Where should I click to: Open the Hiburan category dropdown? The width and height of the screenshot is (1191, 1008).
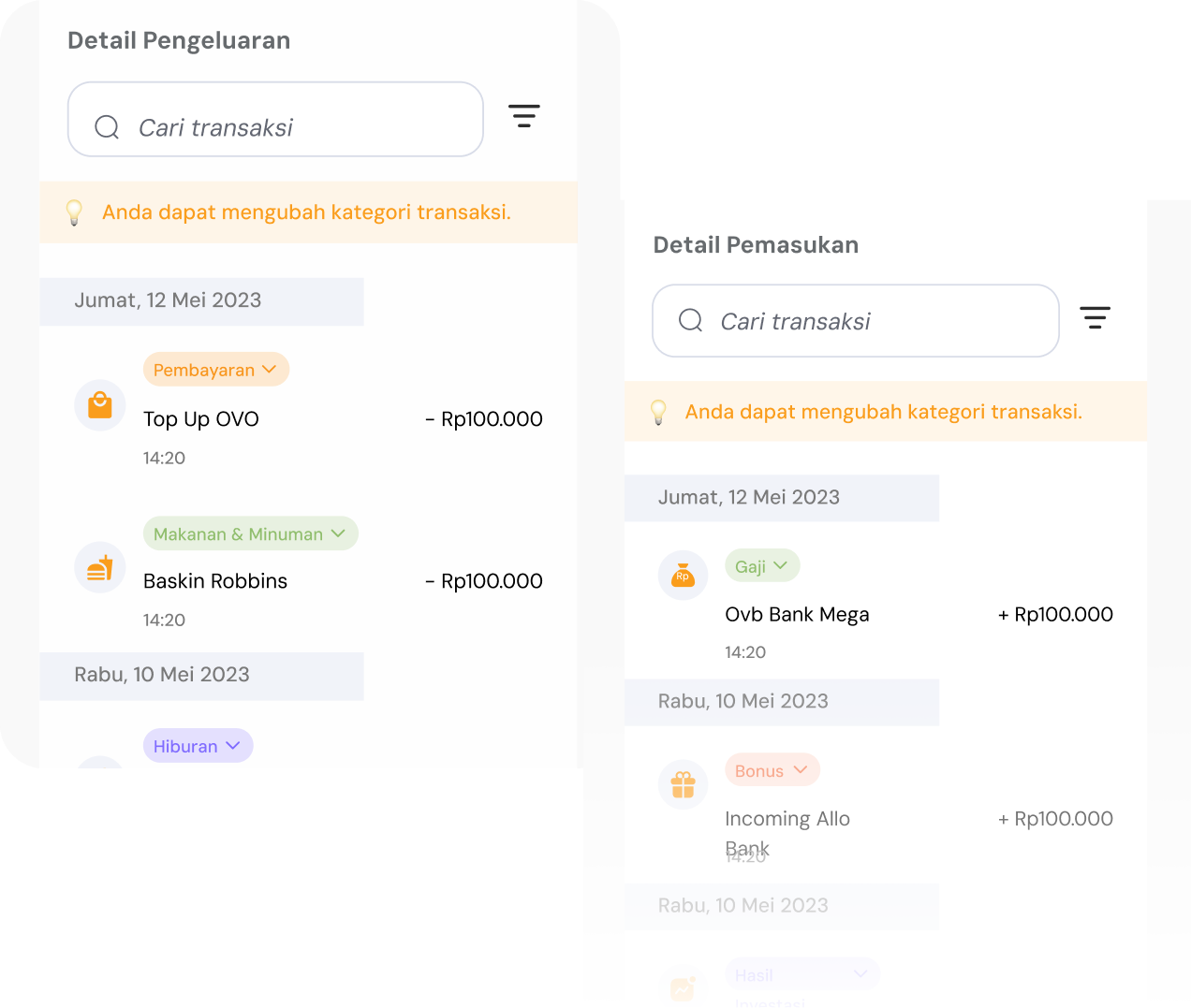(198, 746)
